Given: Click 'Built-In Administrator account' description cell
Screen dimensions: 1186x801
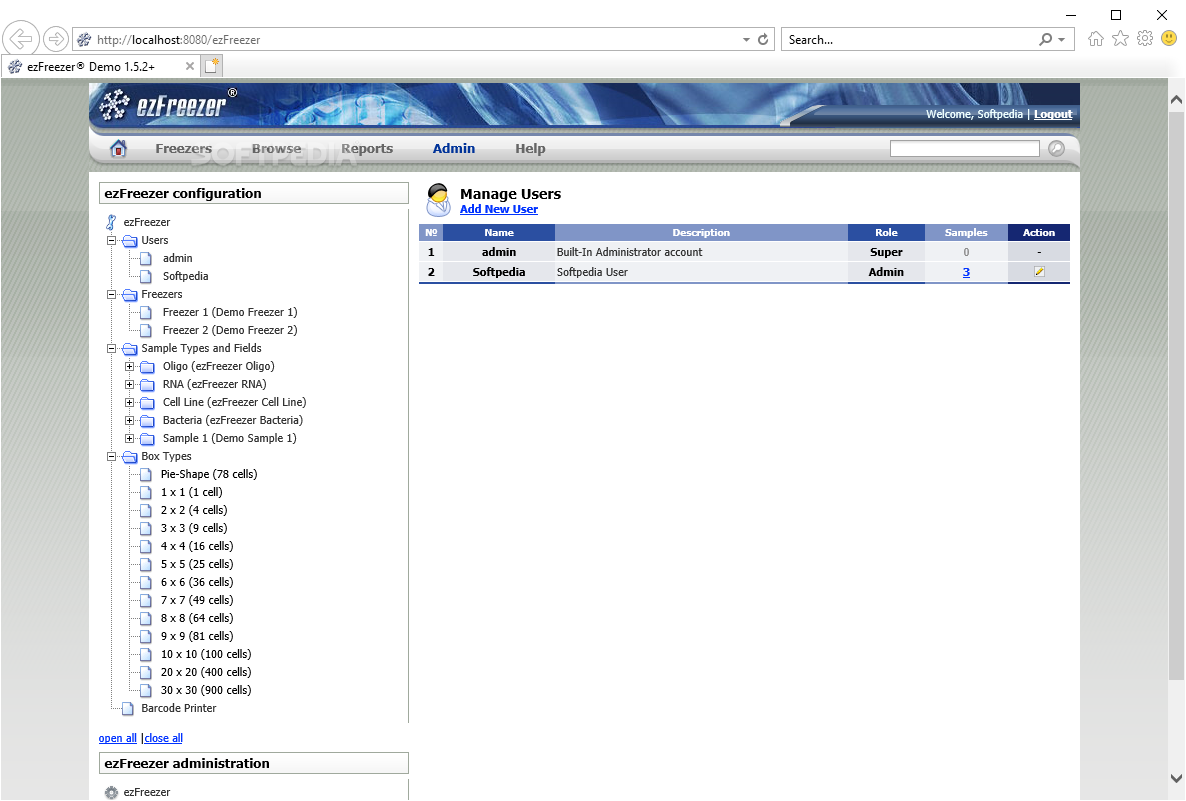Looking at the screenshot, I should pos(701,252).
